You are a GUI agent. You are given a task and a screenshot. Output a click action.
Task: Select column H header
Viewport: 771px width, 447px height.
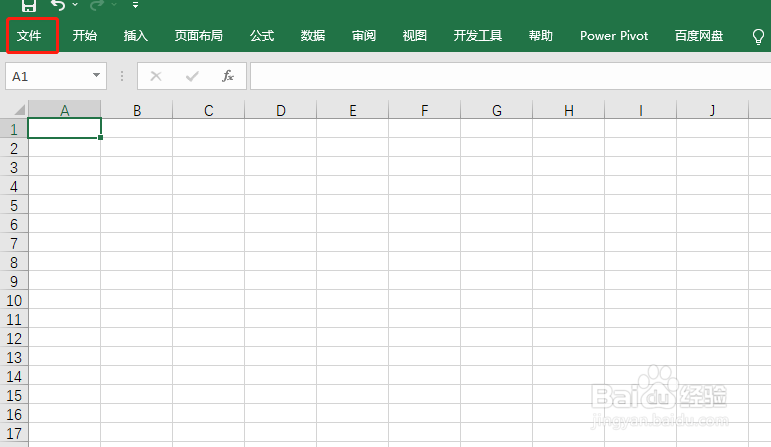pos(568,110)
